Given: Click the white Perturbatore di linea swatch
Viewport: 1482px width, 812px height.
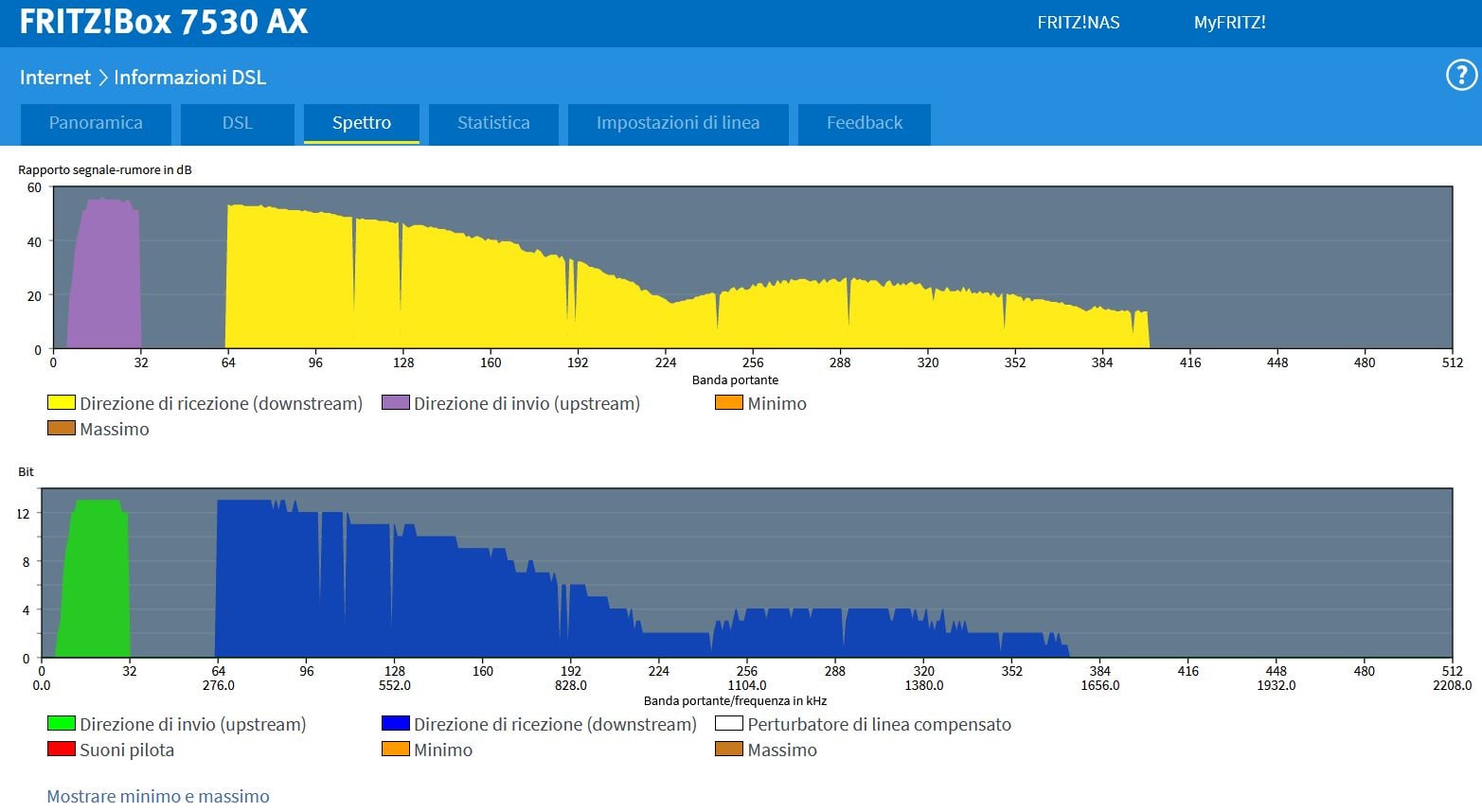Looking at the screenshot, I should (x=728, y=724).
